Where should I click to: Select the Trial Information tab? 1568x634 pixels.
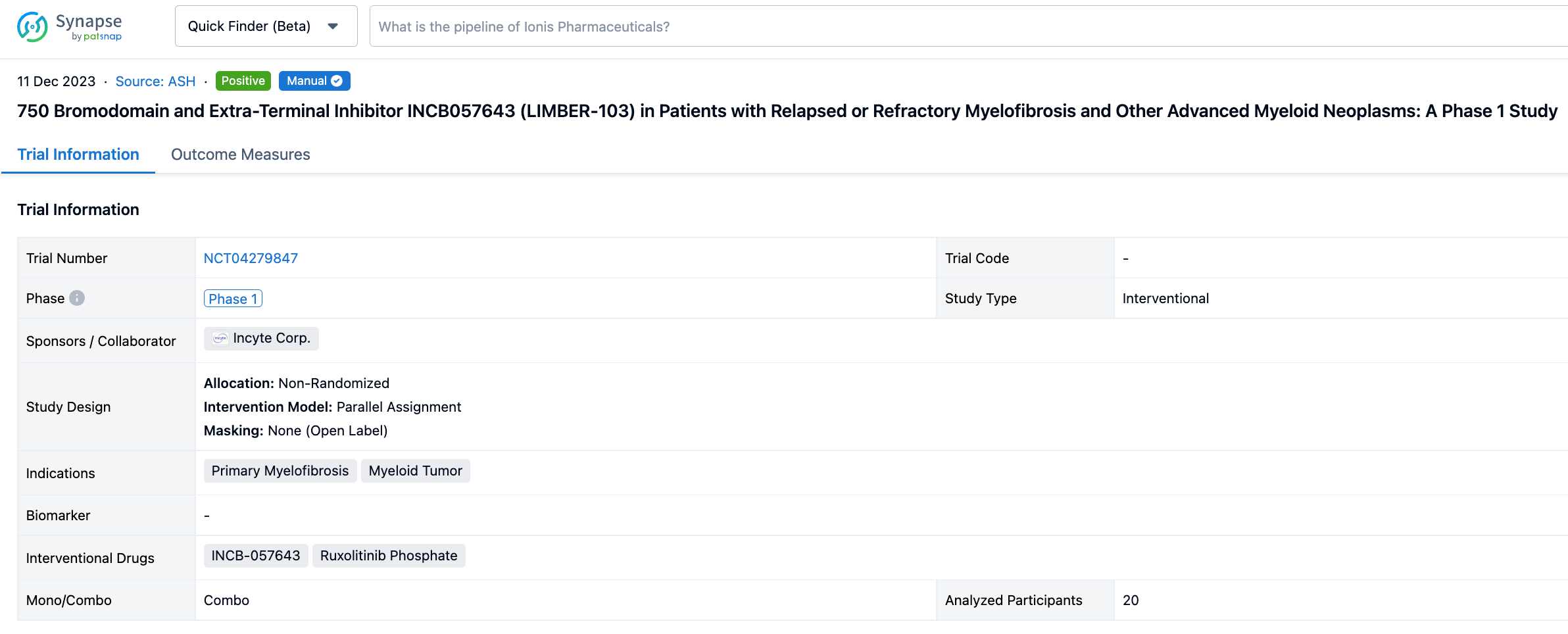[x=78, y=155]
